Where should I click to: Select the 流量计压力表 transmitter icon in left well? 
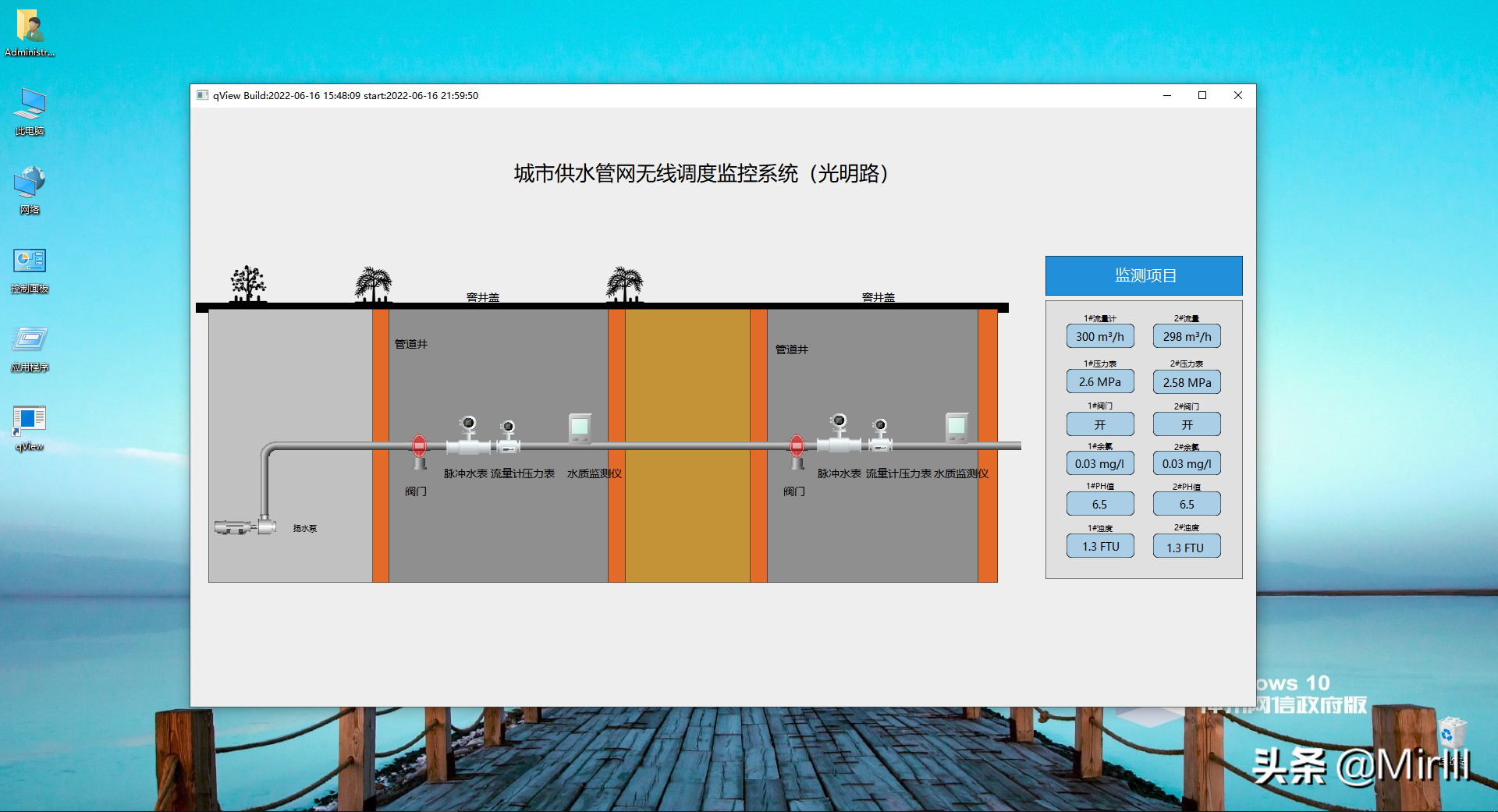(509, 437)
